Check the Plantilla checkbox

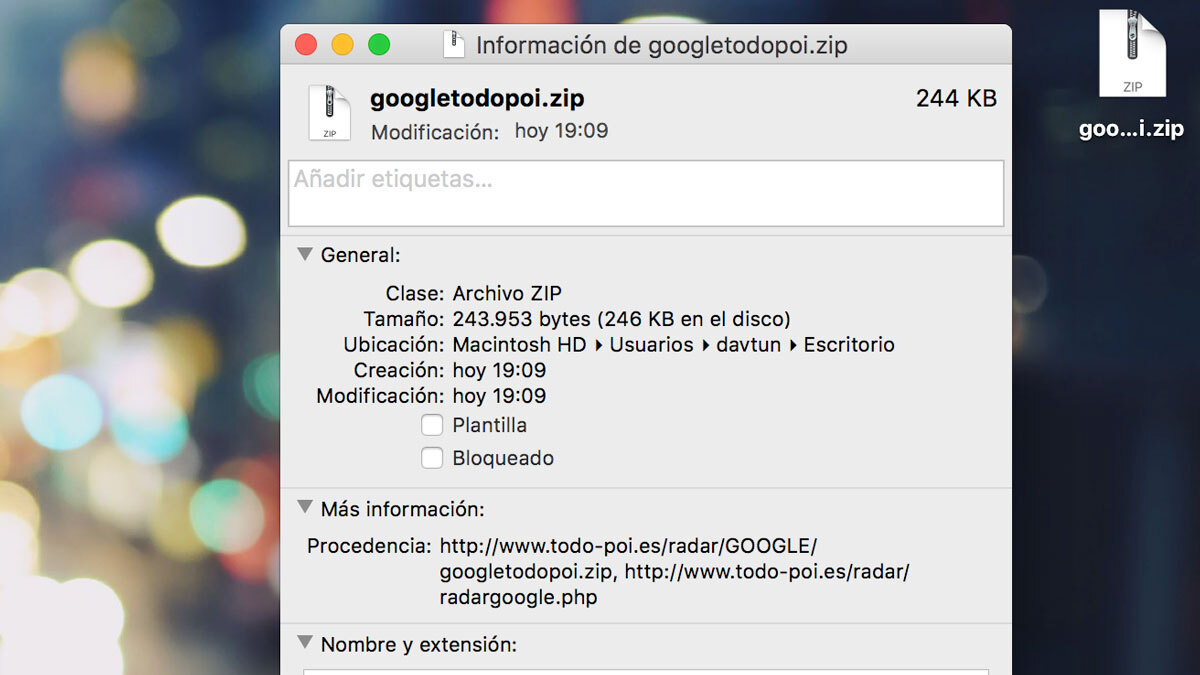click(432, 425)
